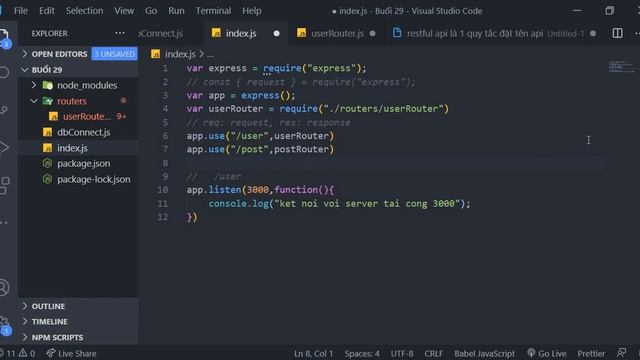Open the feedback icon in status bar
The width and height of the screenshot is (640, 360).
pos(621,353)
